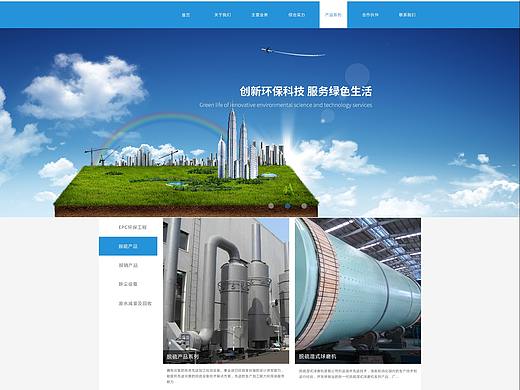Open the 关于我们 nav item

point(223,15)
